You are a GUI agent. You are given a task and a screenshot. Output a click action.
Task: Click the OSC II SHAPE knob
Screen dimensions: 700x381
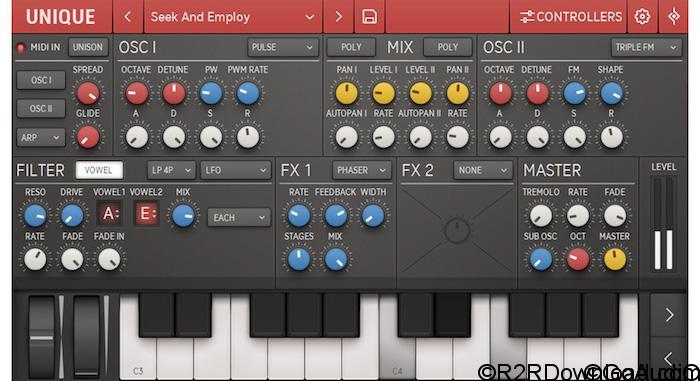[612, 93]
